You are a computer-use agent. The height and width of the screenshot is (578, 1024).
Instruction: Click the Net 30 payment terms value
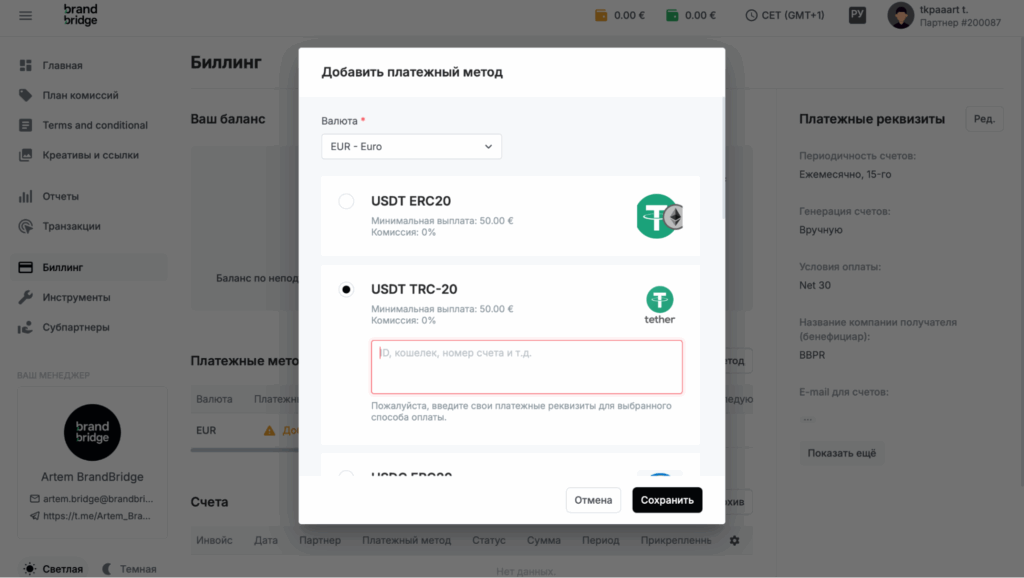[814, 285]
